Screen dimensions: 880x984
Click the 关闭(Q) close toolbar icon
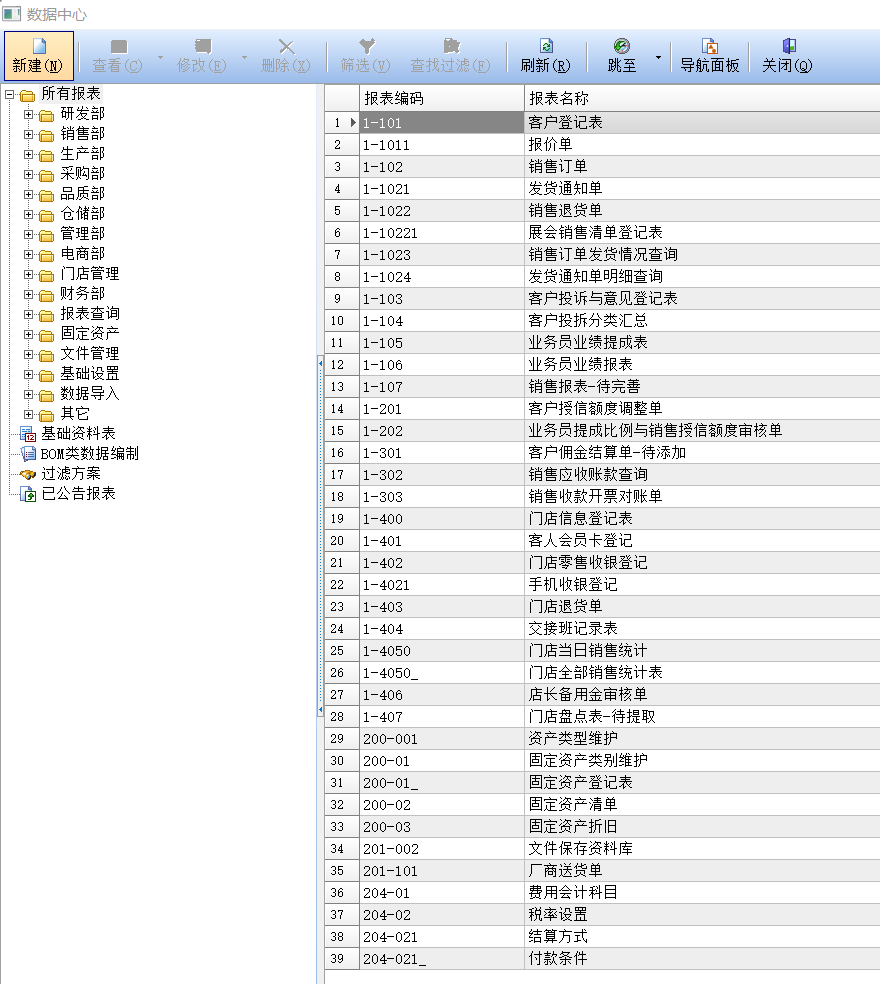pyautogui.click(x=789, y=46)
